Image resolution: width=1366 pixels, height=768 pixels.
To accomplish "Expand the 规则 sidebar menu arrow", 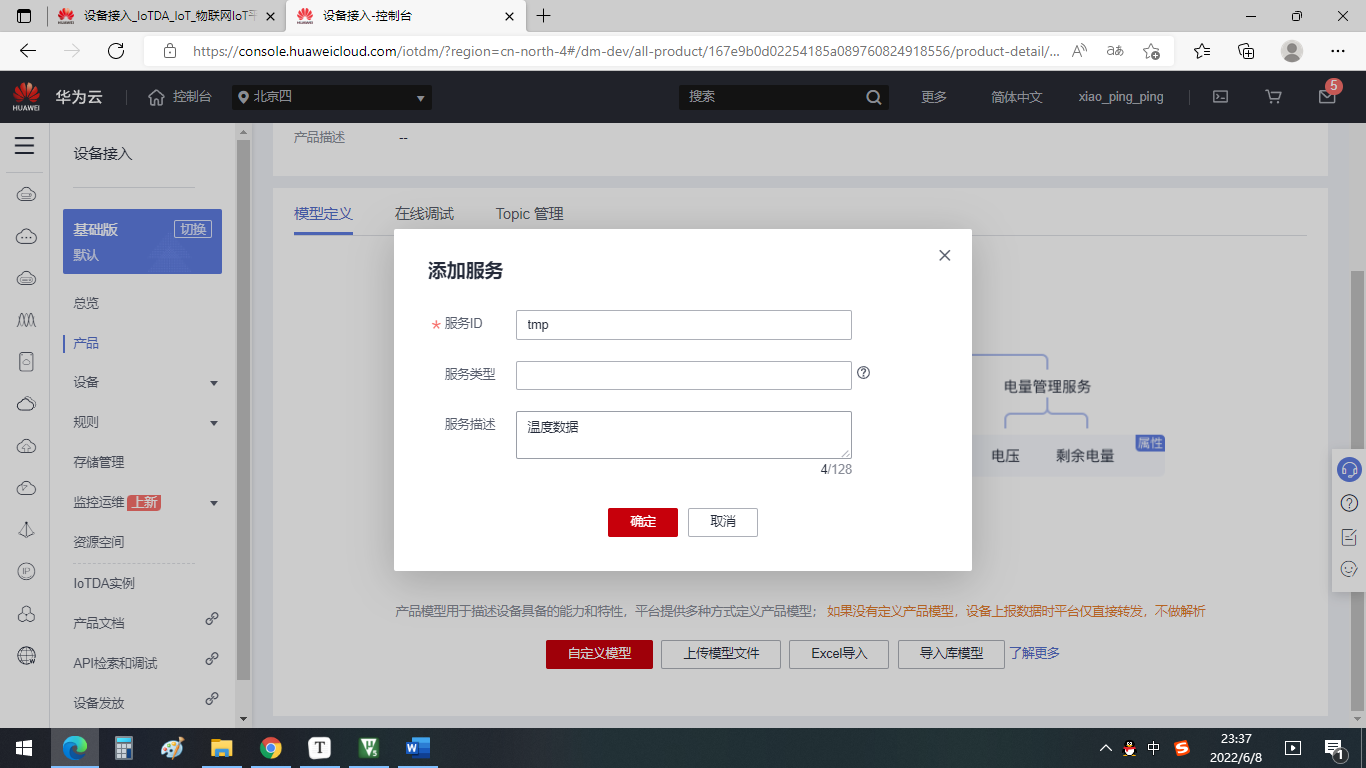I will [x=214, y=423].
